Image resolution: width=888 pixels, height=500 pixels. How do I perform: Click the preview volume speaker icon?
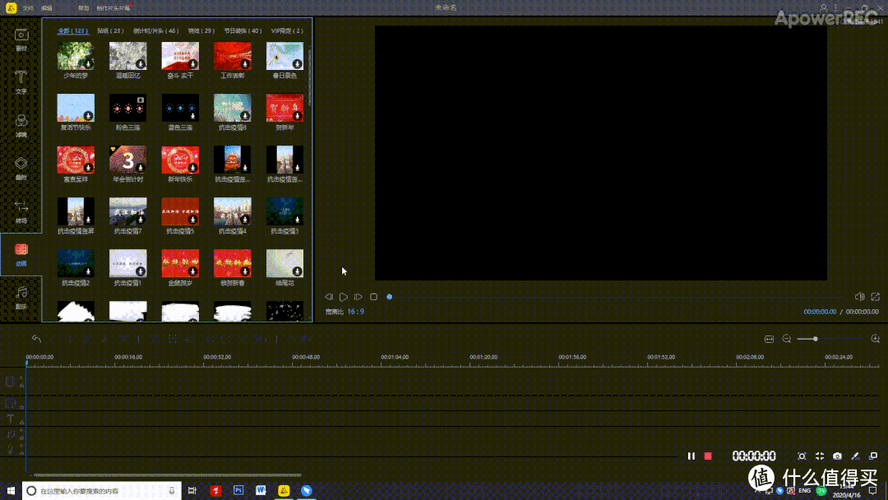point(859,297)
